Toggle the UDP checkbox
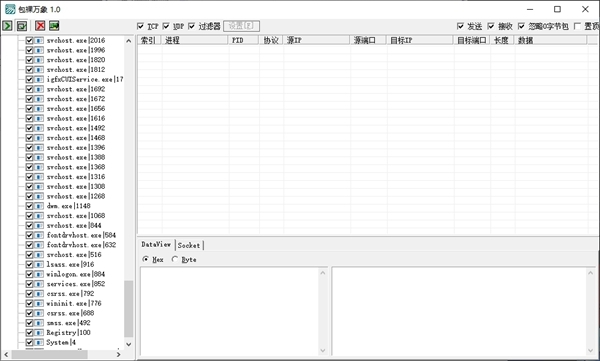600x361 pixels. click(166, 26)
